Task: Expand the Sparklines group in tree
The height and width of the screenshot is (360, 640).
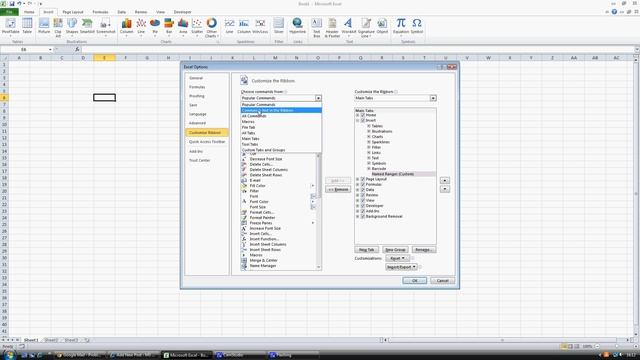Action: click(369, 142)
